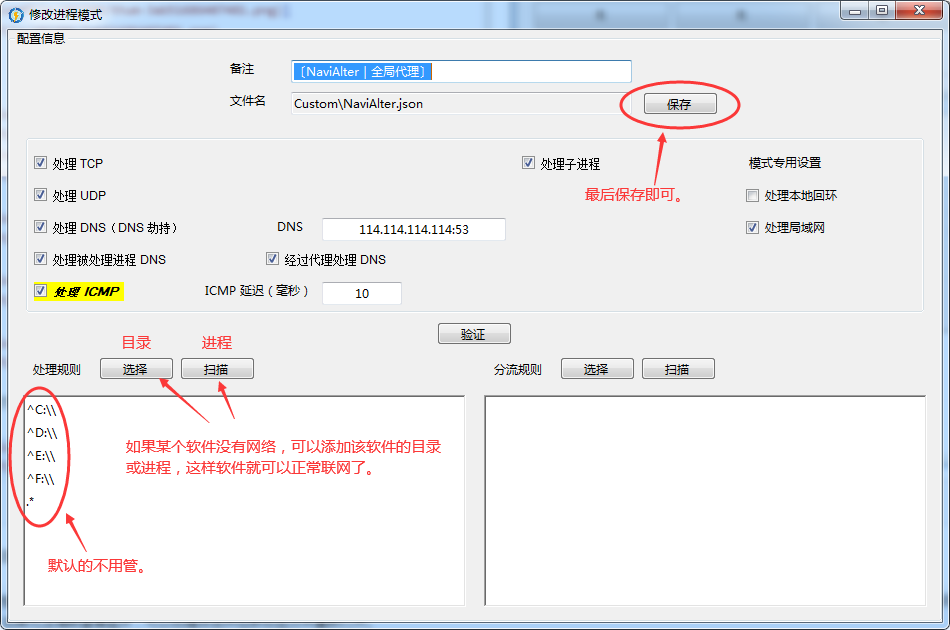The height and width of the screenshot is (630, 950).
Task: Toggle 经过代理处理 DNS checkbox
Action: click(x=273, y=259)
